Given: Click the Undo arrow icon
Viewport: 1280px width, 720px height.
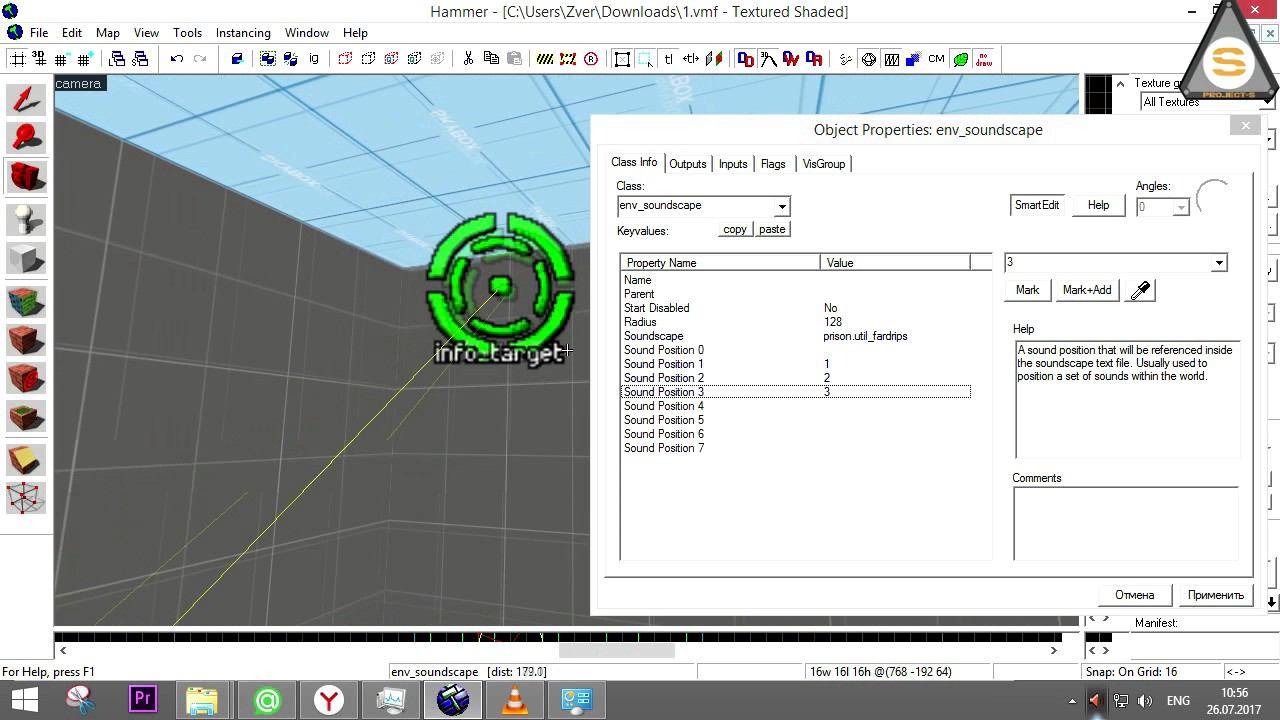Looking at the screenshot, I should pos(177,59).
